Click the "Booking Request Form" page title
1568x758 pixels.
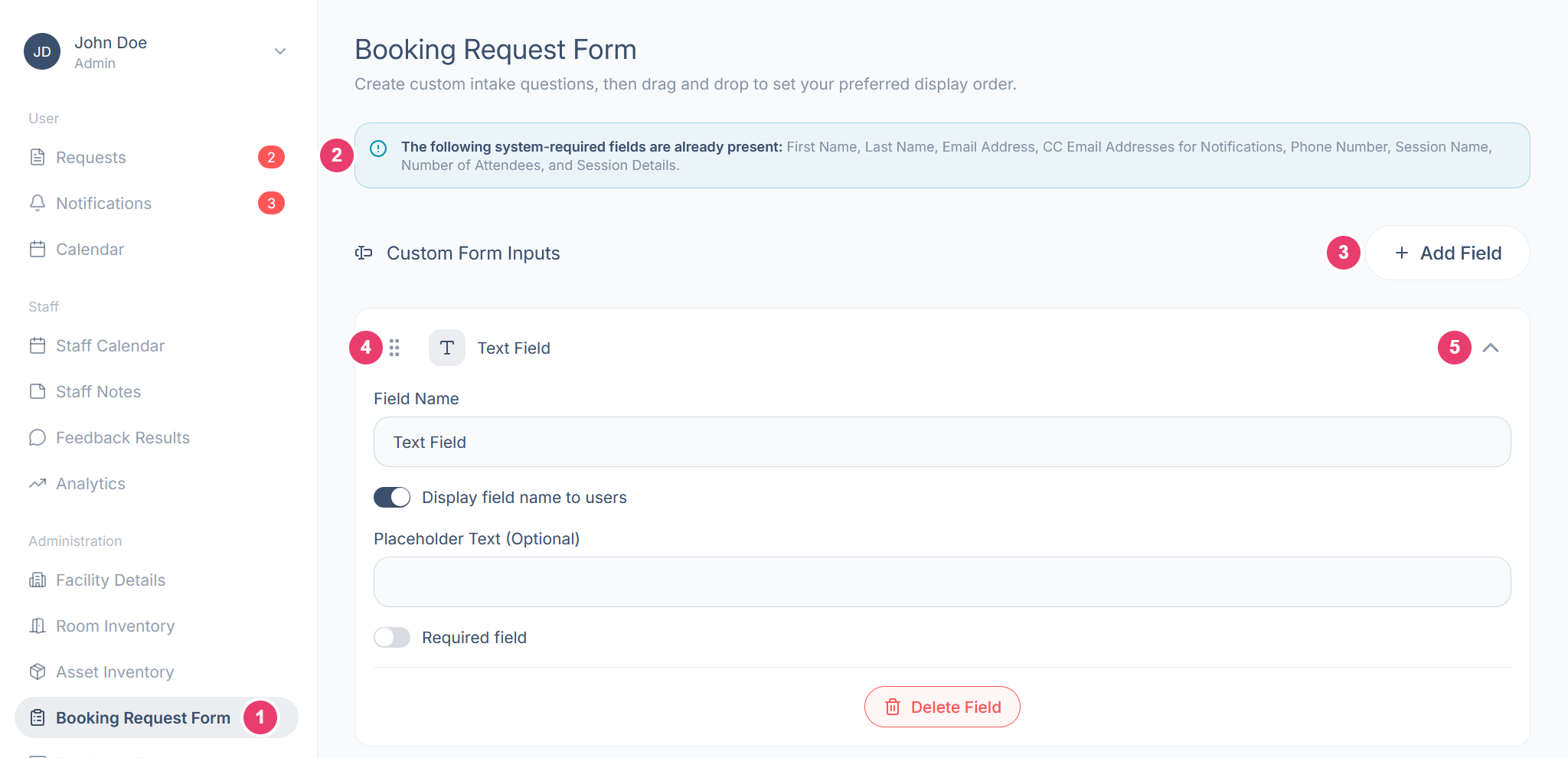pos(495,50)
